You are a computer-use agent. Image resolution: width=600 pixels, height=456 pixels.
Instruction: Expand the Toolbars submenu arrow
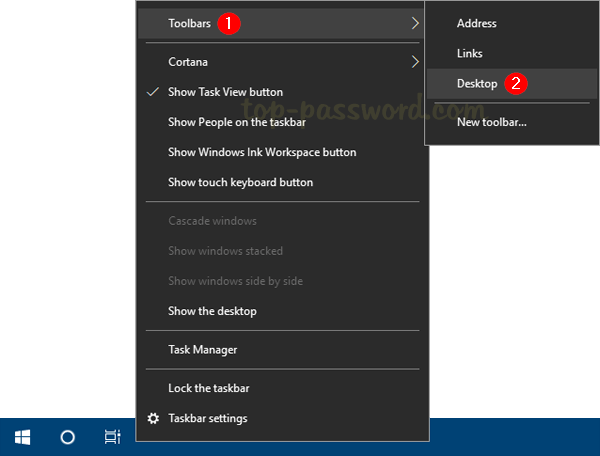pyautogui.click(x=415, y=23)
